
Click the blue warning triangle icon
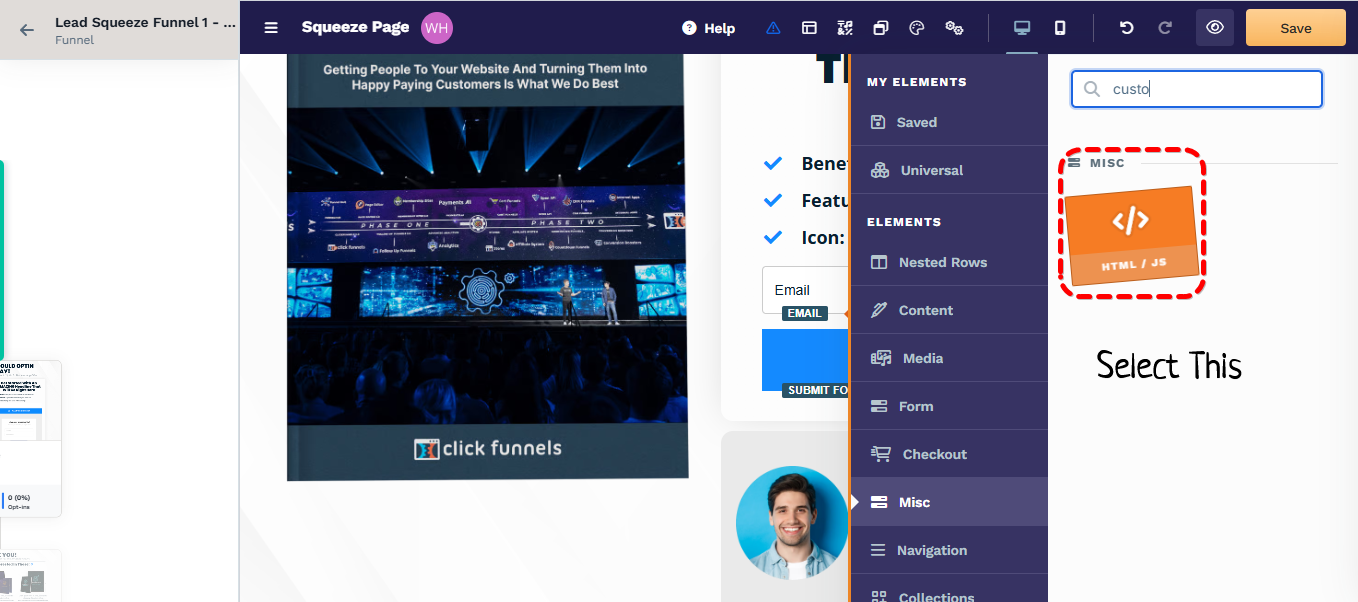click(773, 28)
